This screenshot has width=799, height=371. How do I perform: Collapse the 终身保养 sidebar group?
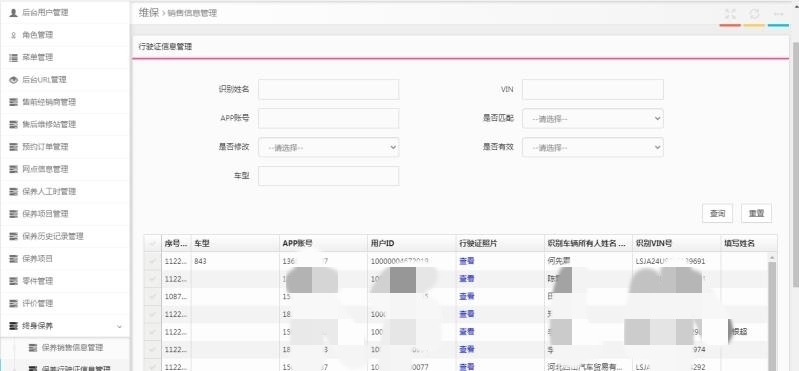coord(65,326)
